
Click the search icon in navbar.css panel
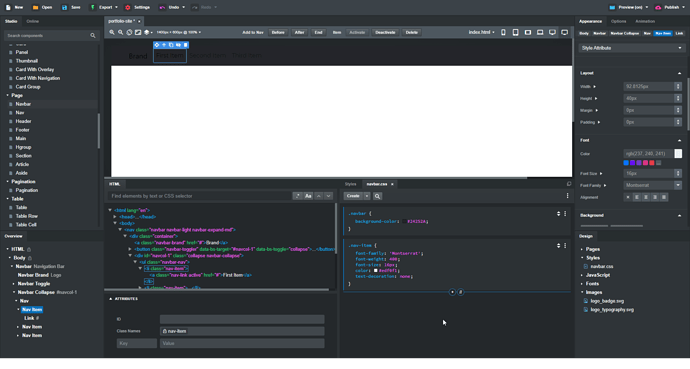(x=377, y=196)
